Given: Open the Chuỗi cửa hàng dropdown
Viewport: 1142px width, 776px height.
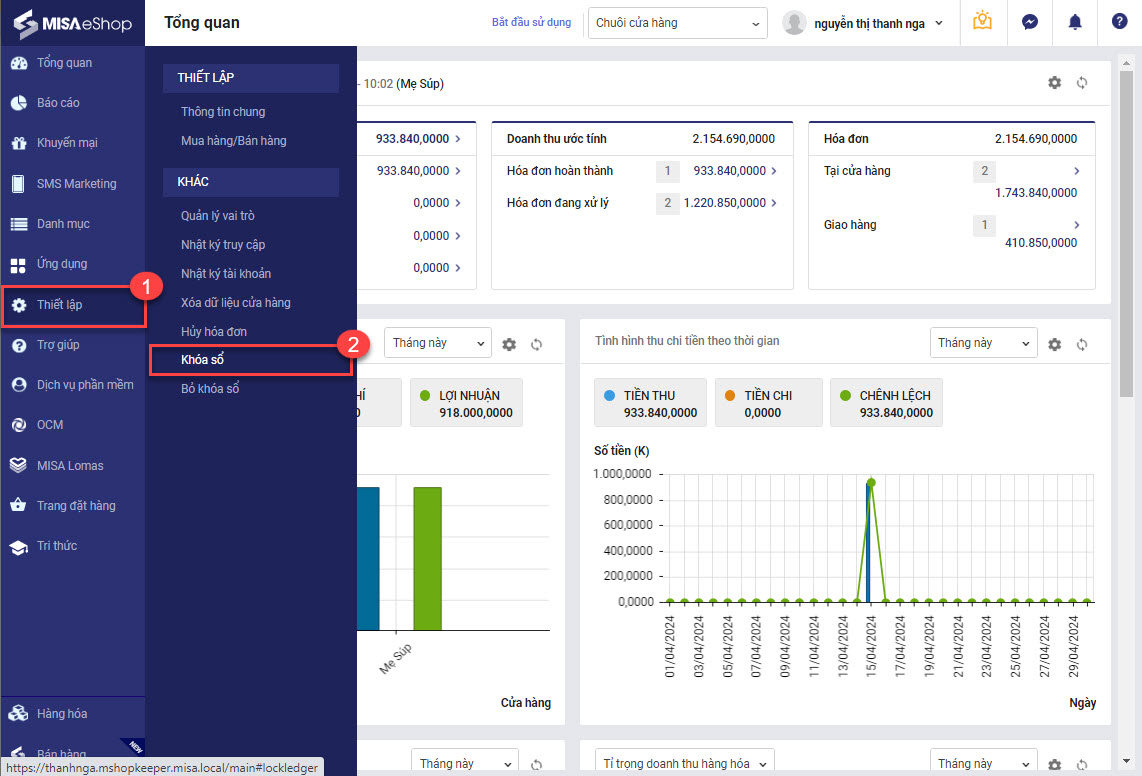Looking at the screenshot, I should click(677, 23).
